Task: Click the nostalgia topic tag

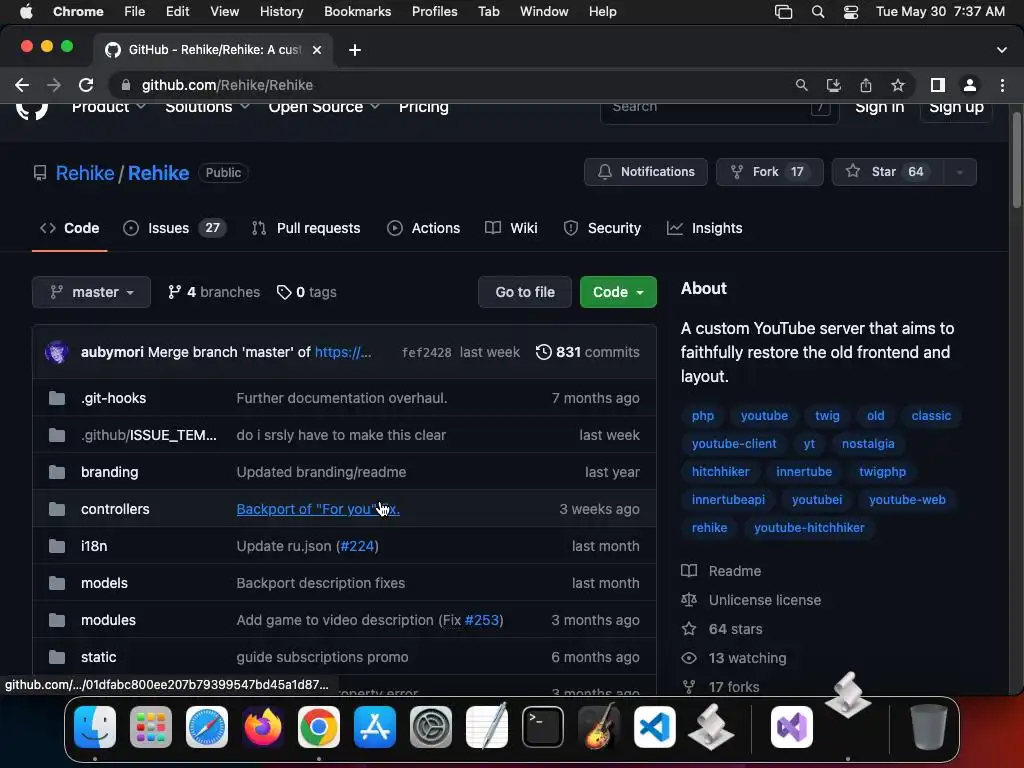Action: coord(868,443)
